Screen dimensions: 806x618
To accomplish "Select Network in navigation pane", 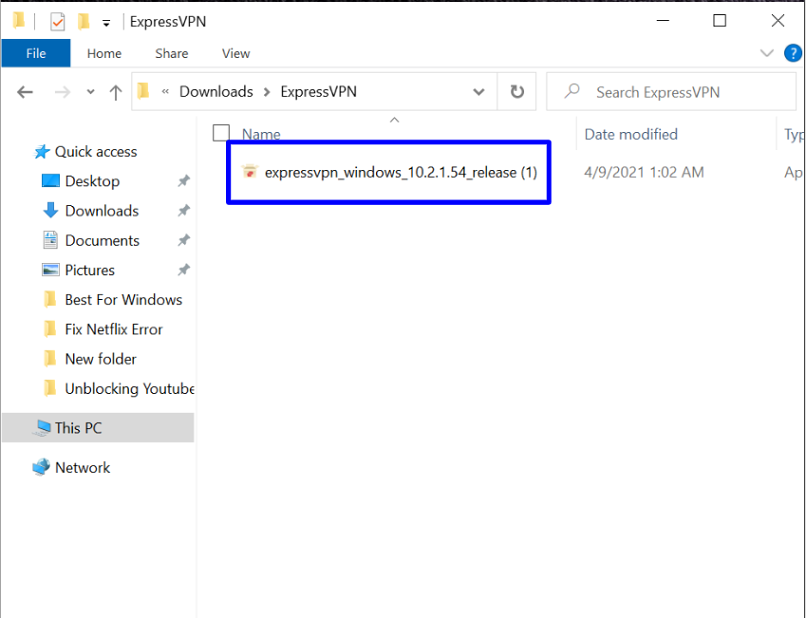I will (82, 468).
